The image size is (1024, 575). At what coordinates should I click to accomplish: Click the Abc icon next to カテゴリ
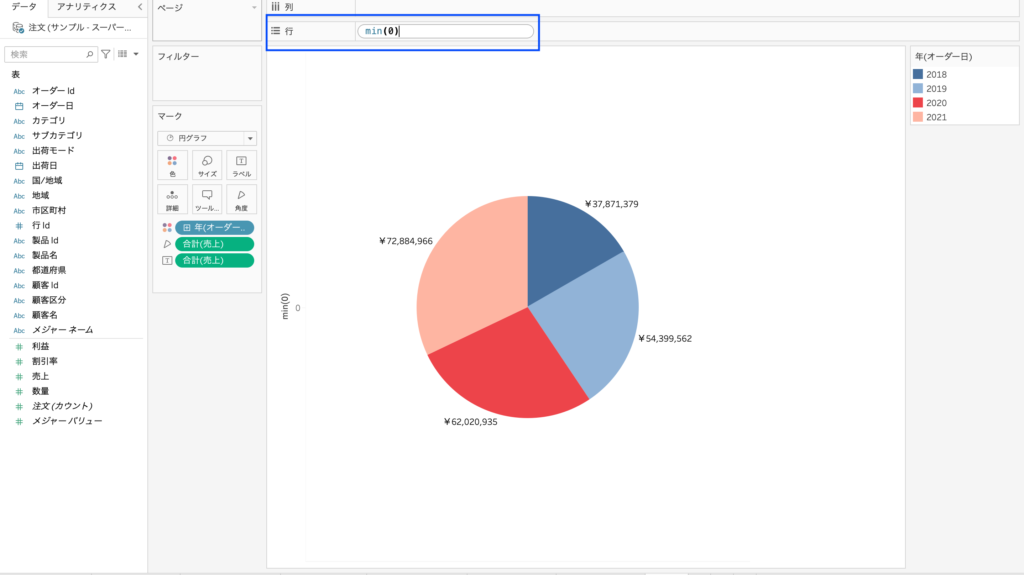[19, 121]
